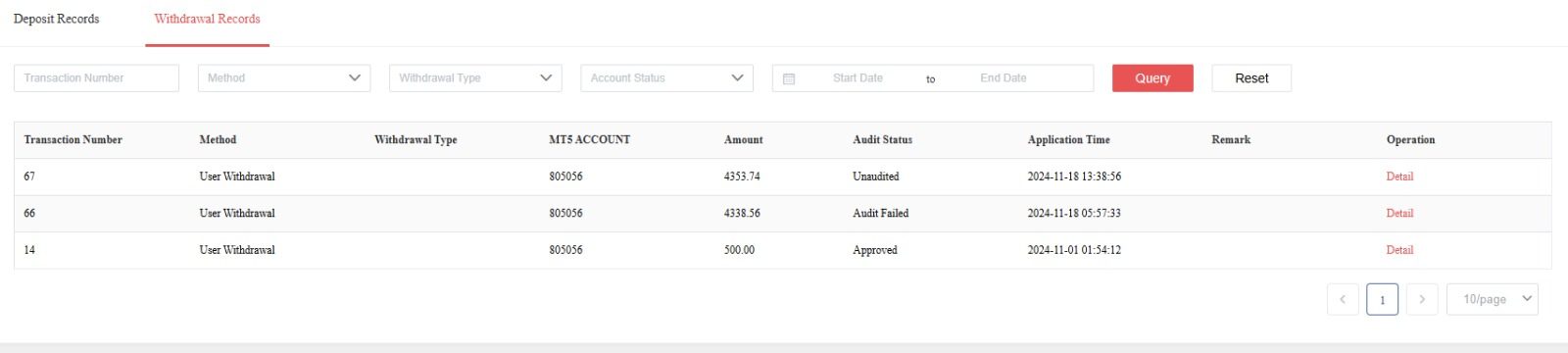Click the Start Date field
Viewport: 1568px width, 353px height.
point(857,78)
